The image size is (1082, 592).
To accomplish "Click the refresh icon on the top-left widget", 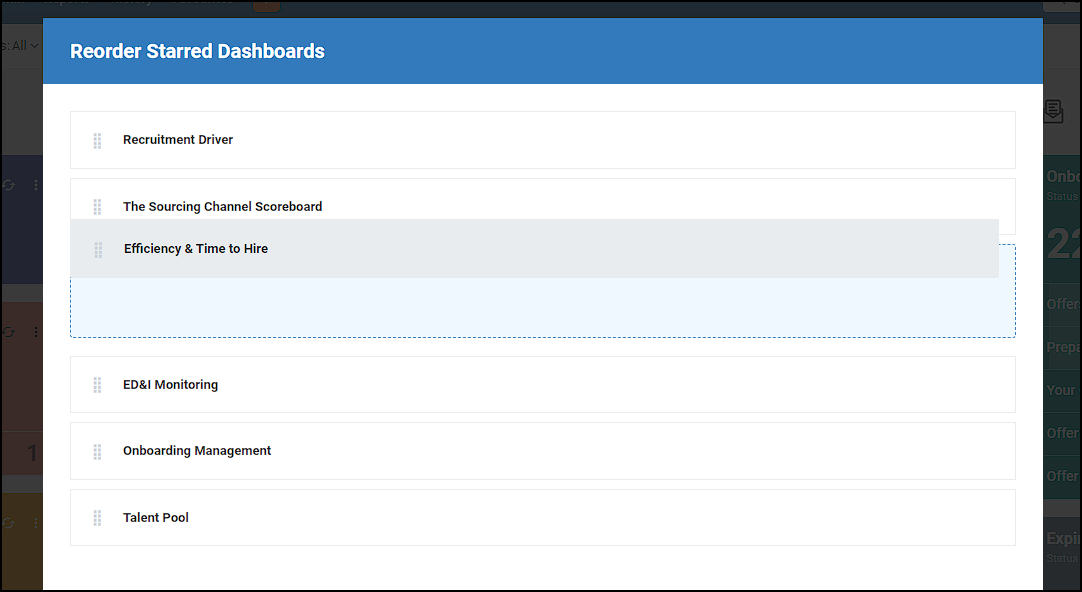I will pyautogui.click(x=9, y=185).
